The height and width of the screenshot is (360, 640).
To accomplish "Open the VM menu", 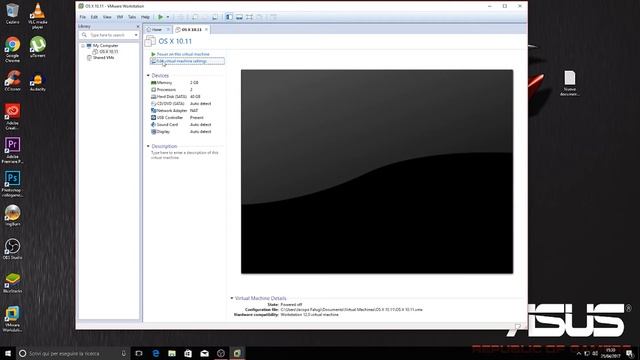I will point(120,17).
